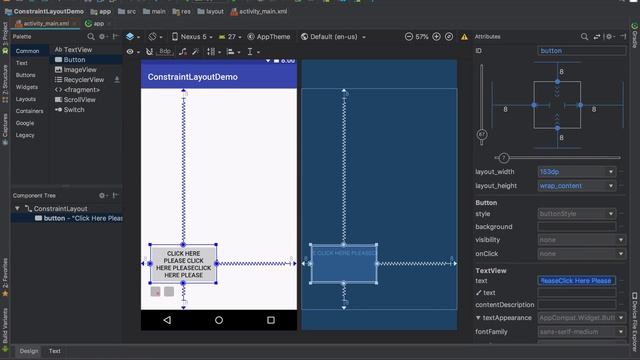Viewport: 640px width, 360px height.
Task: Select the CLICK HERE button in design preview
Action: (x=183, y=264)
